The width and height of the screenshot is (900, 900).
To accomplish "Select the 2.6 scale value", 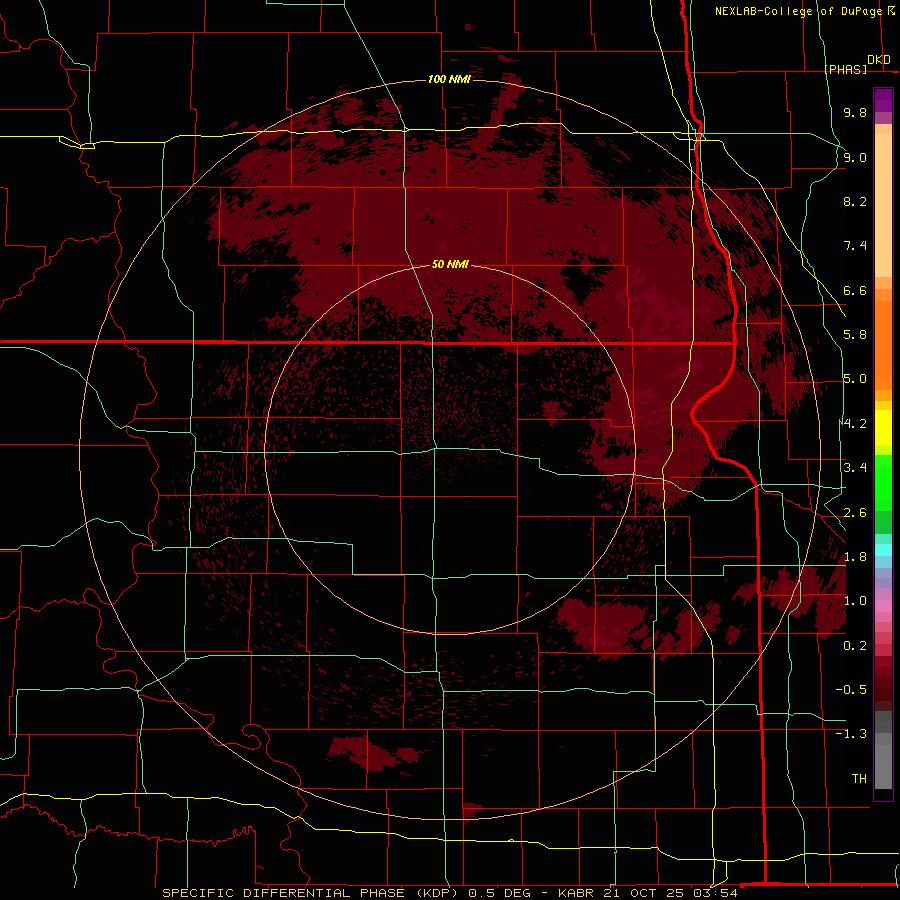I will click(x=855, y=513).
